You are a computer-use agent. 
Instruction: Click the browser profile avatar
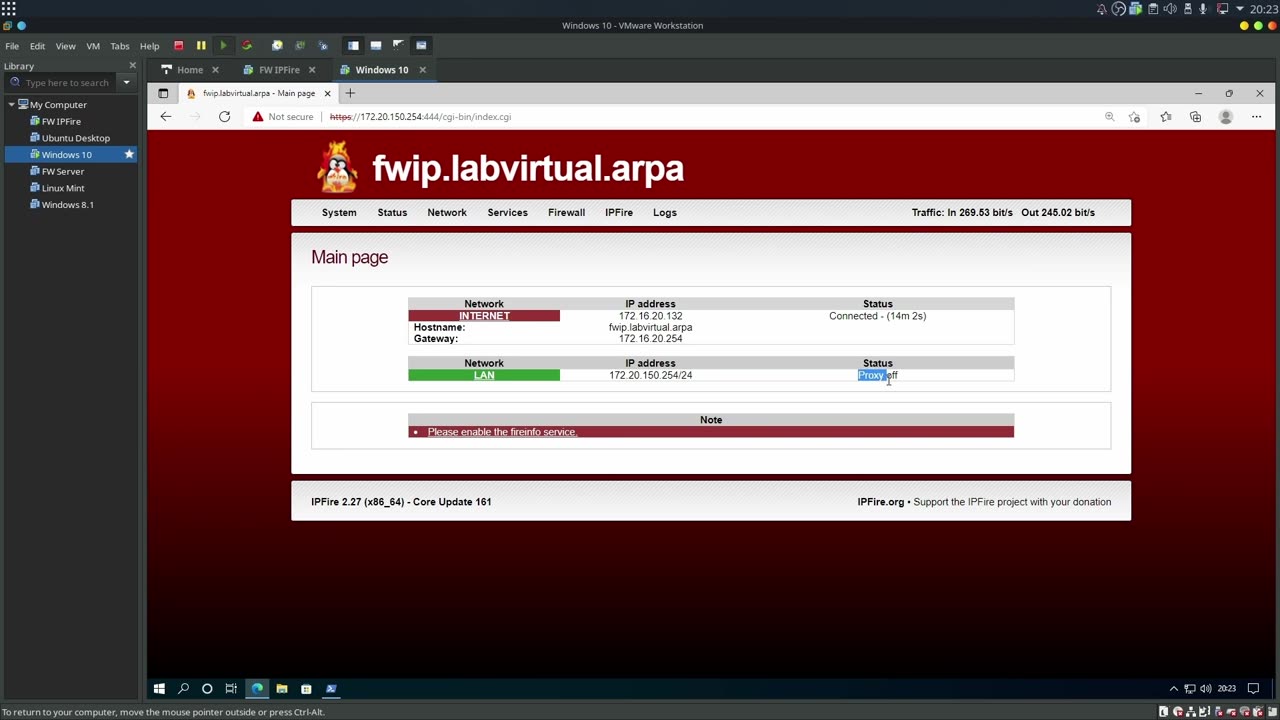[1226, 117]
